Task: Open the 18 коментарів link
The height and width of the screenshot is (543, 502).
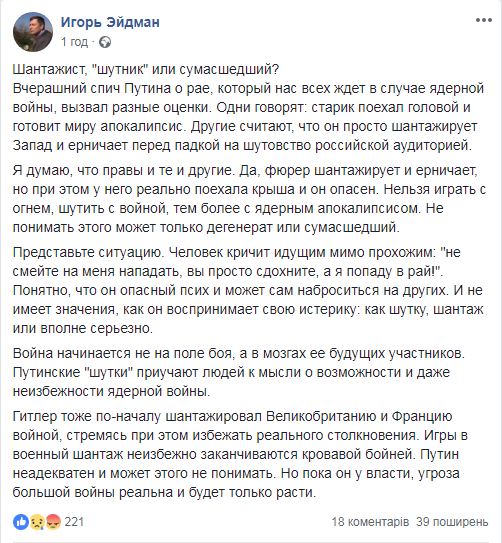Action: pos(370,522)
